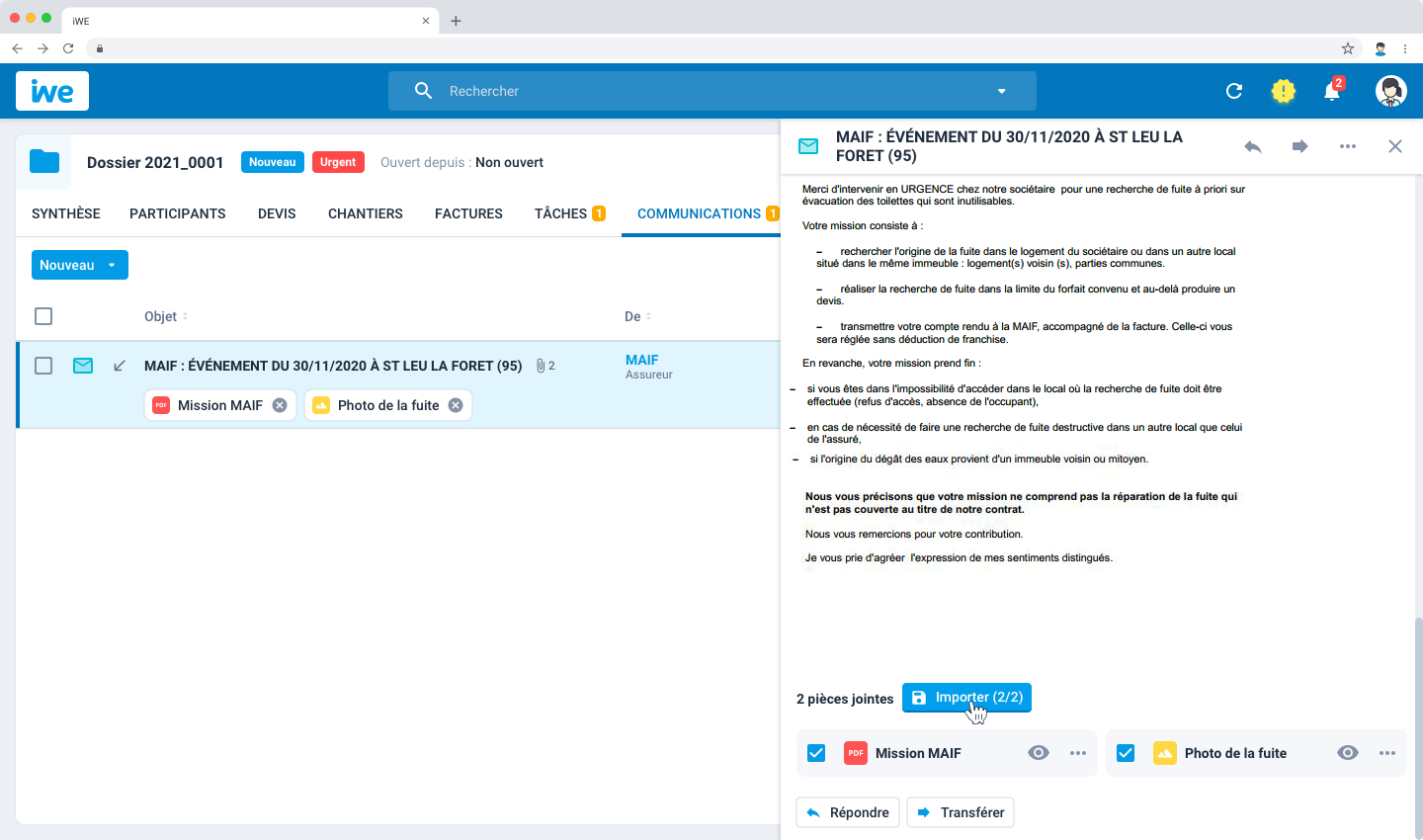Sort by the De column header
This screenshot has width=1423, height=840.
[638, 316]
